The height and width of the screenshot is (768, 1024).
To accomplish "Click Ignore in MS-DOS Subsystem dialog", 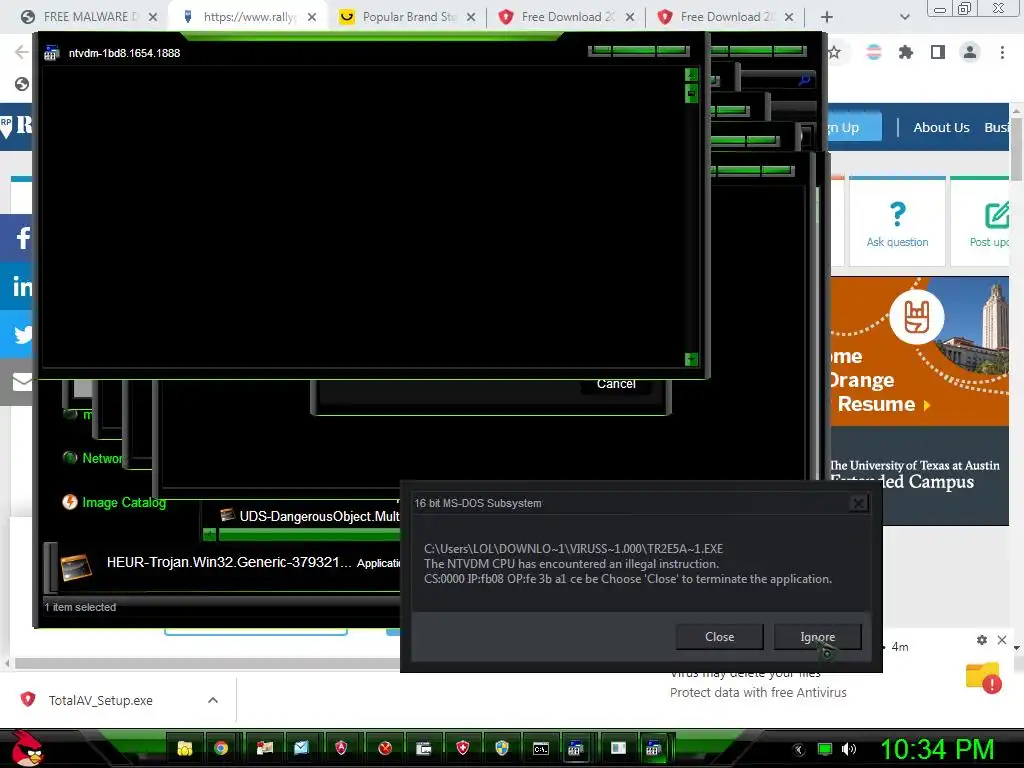I will tap(817, 637).
